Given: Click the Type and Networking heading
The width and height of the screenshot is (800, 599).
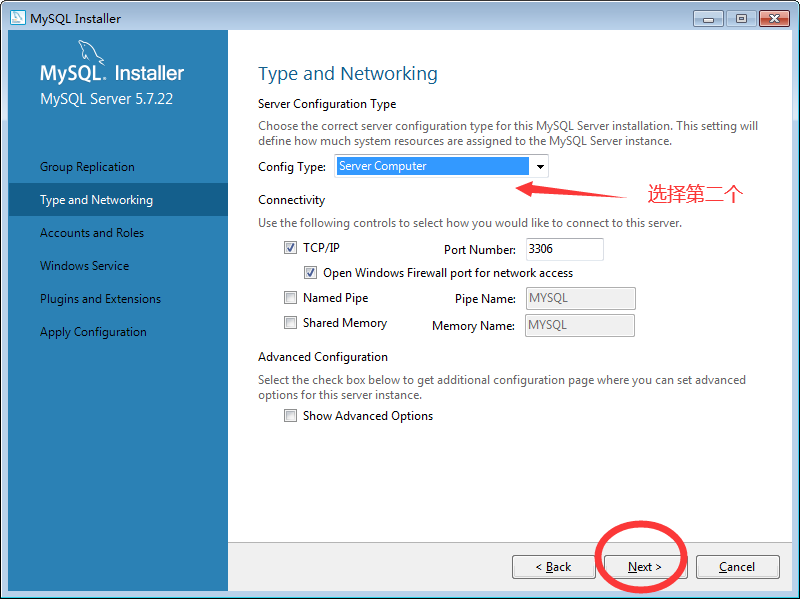Looking at the screenshot, I should pyautogui.click(x=348, y=74).
